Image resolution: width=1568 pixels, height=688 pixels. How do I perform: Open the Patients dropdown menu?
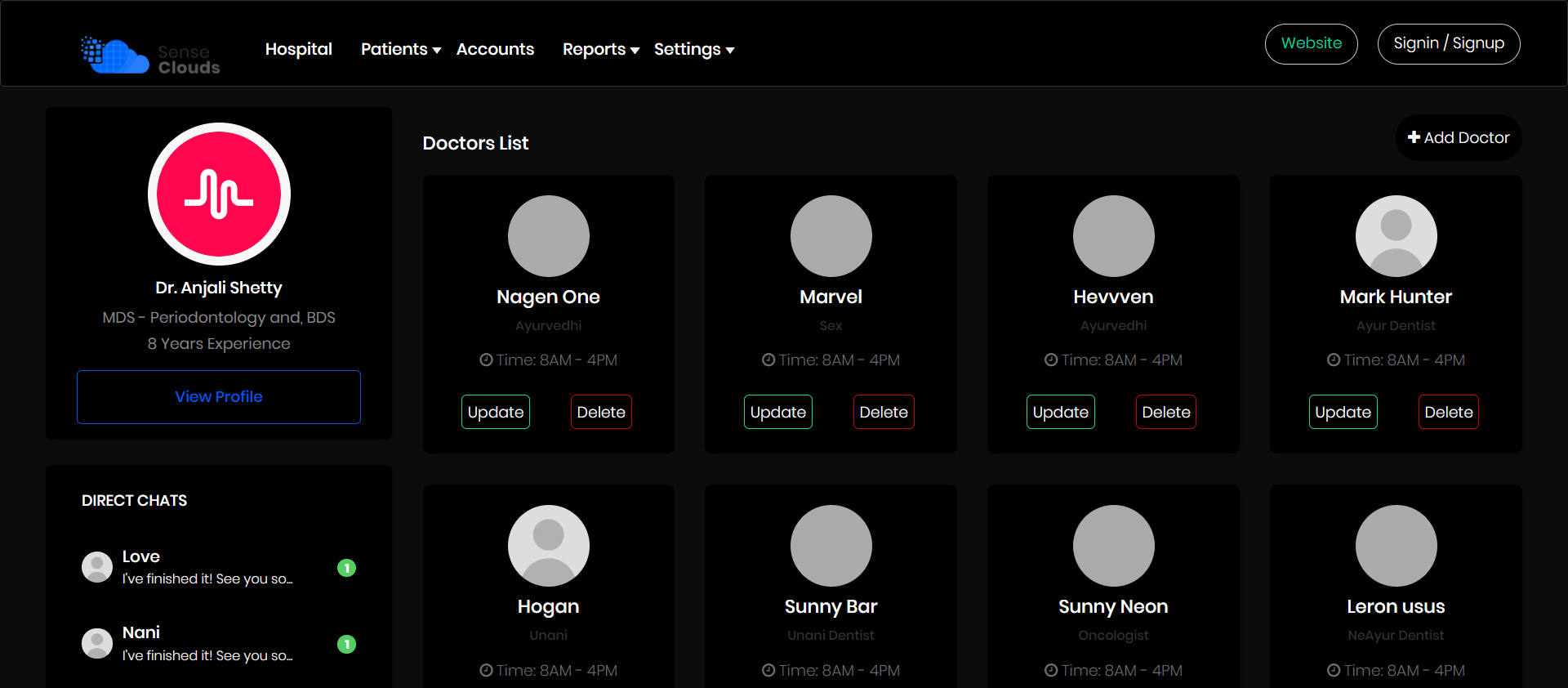click(x=401, y=49)
